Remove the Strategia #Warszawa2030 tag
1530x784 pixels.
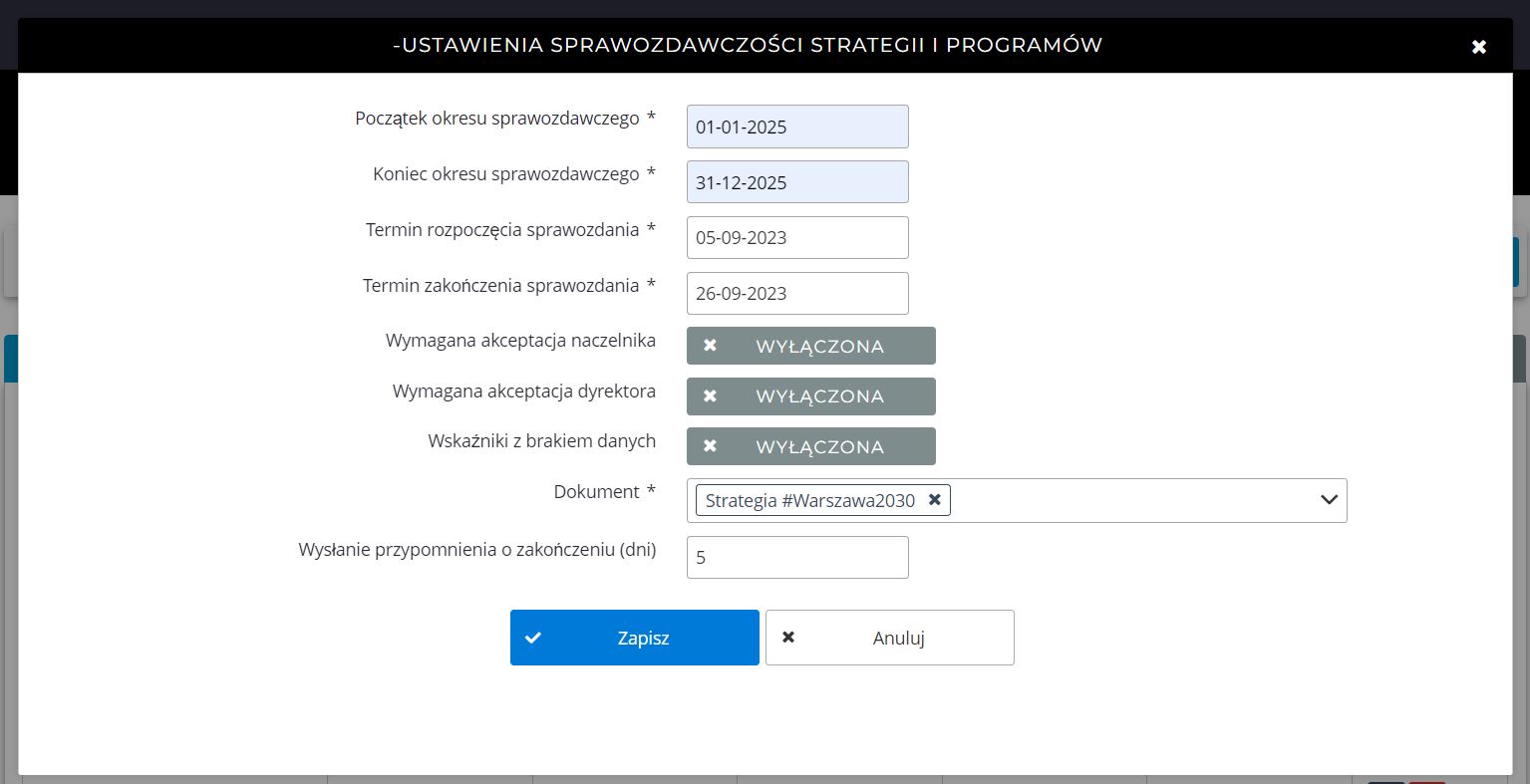[934, 500]
